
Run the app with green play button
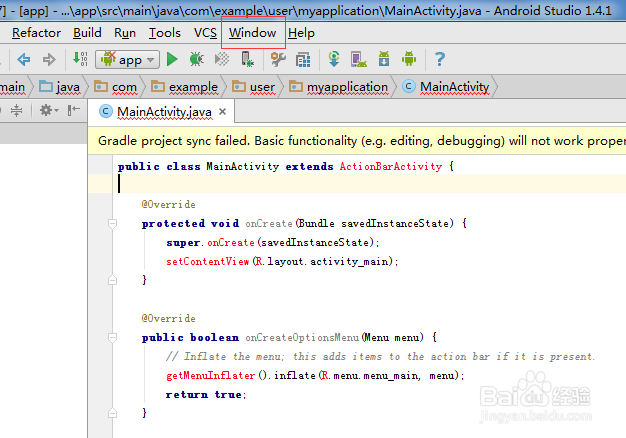(172, 59)
